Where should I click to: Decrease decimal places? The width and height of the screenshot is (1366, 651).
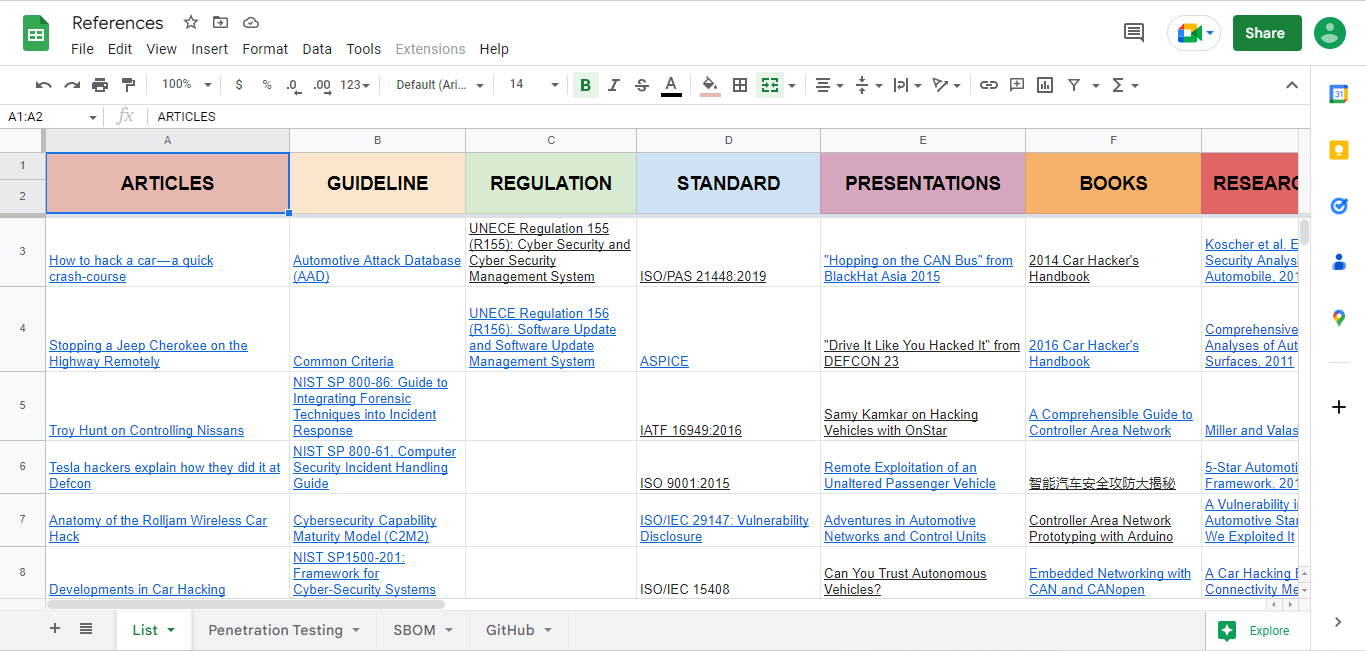pos(292,85)
